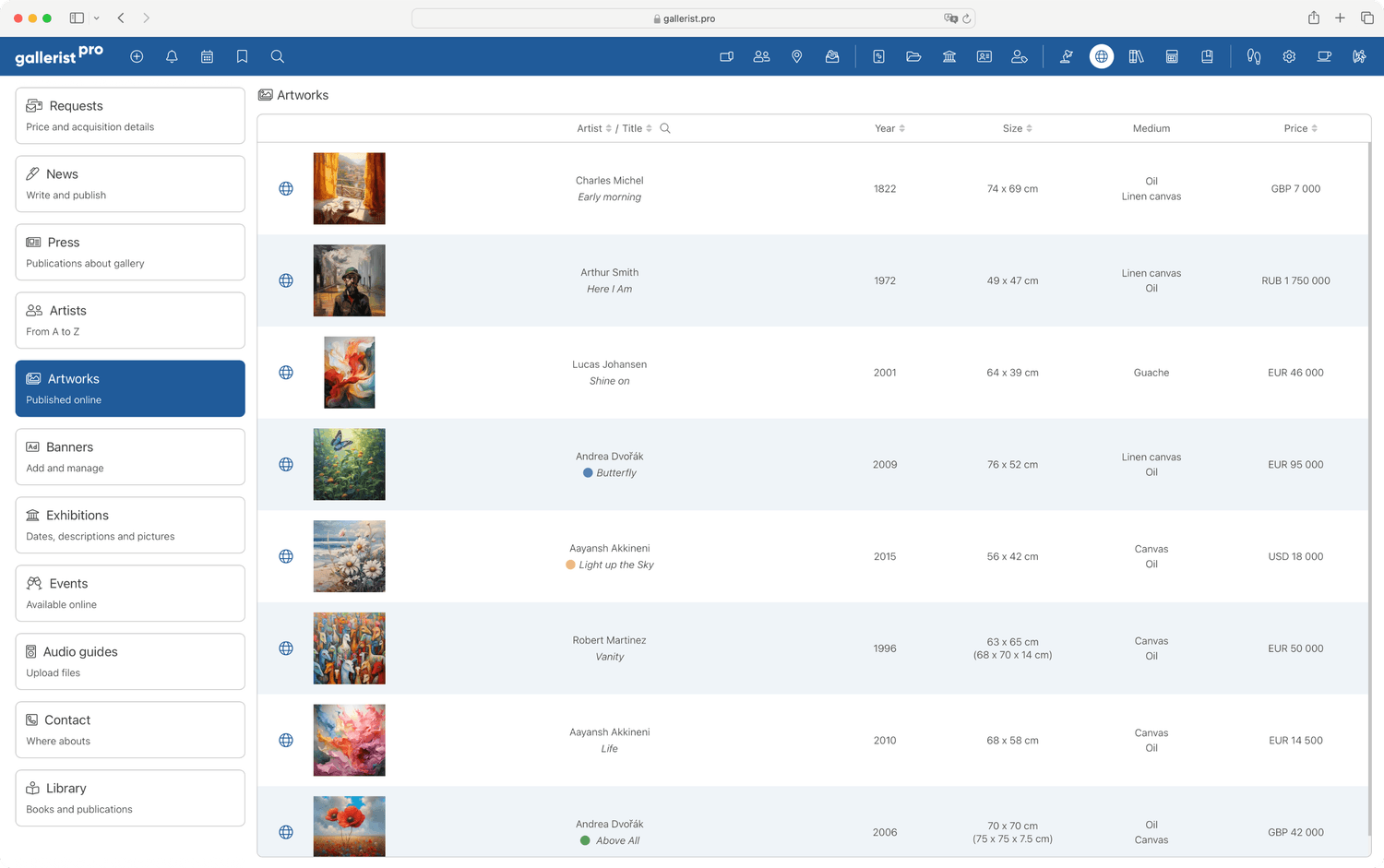
Task: Open the calendar icon in toolbar
Action: [207, 56]
